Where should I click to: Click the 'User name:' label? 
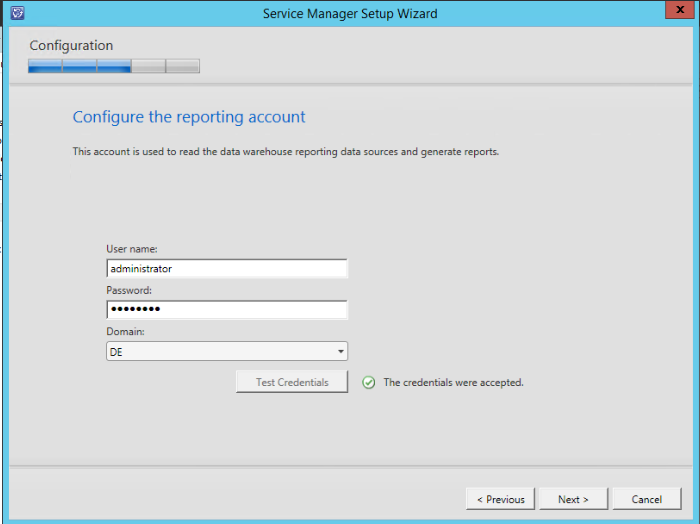click(132, 248)
